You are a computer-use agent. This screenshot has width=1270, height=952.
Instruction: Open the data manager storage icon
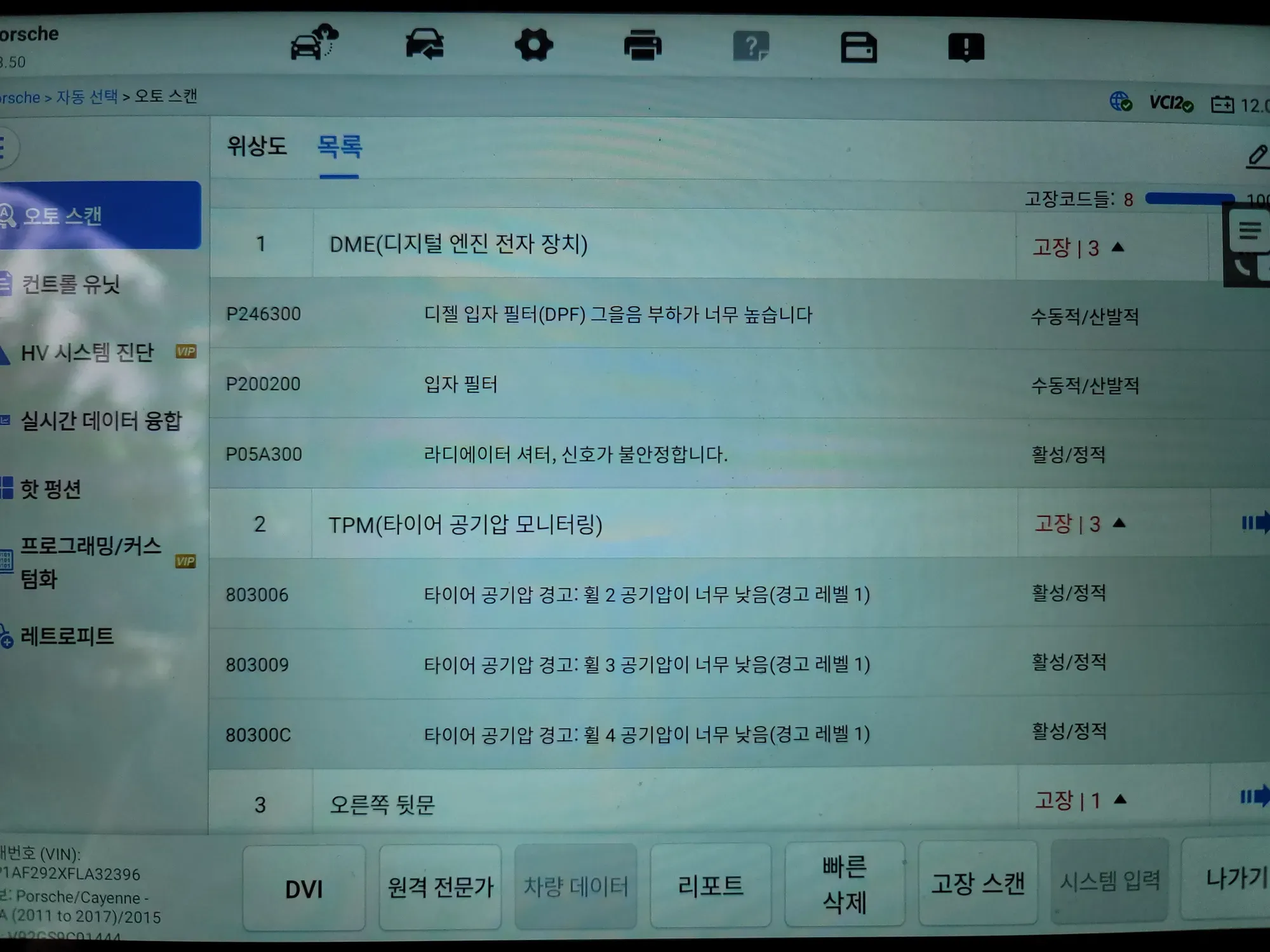pyautogui.click(x=859, y=48)
